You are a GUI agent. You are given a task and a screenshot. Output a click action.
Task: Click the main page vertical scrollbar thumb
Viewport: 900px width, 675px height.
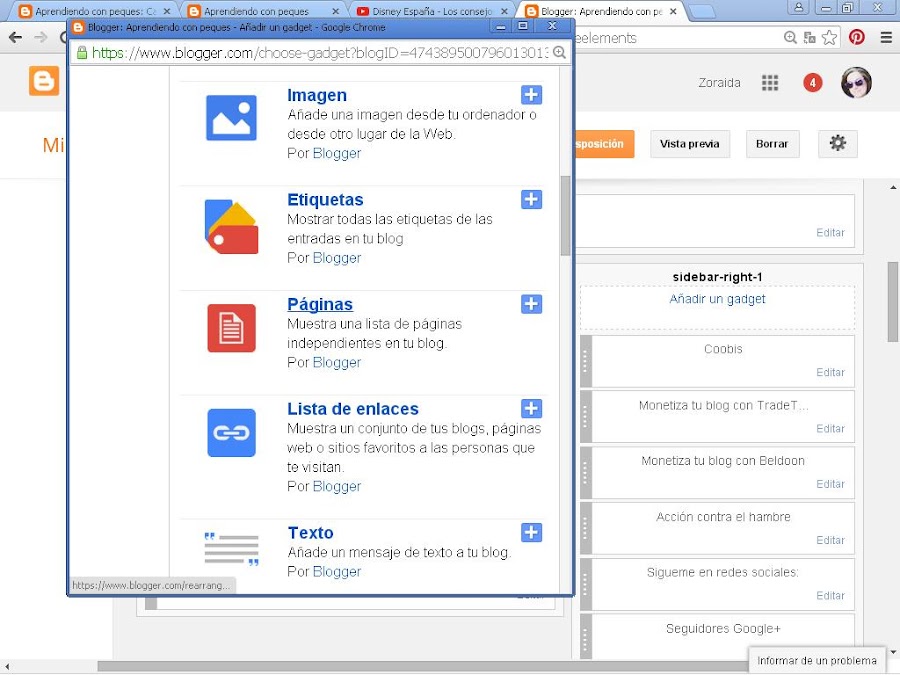893,301
